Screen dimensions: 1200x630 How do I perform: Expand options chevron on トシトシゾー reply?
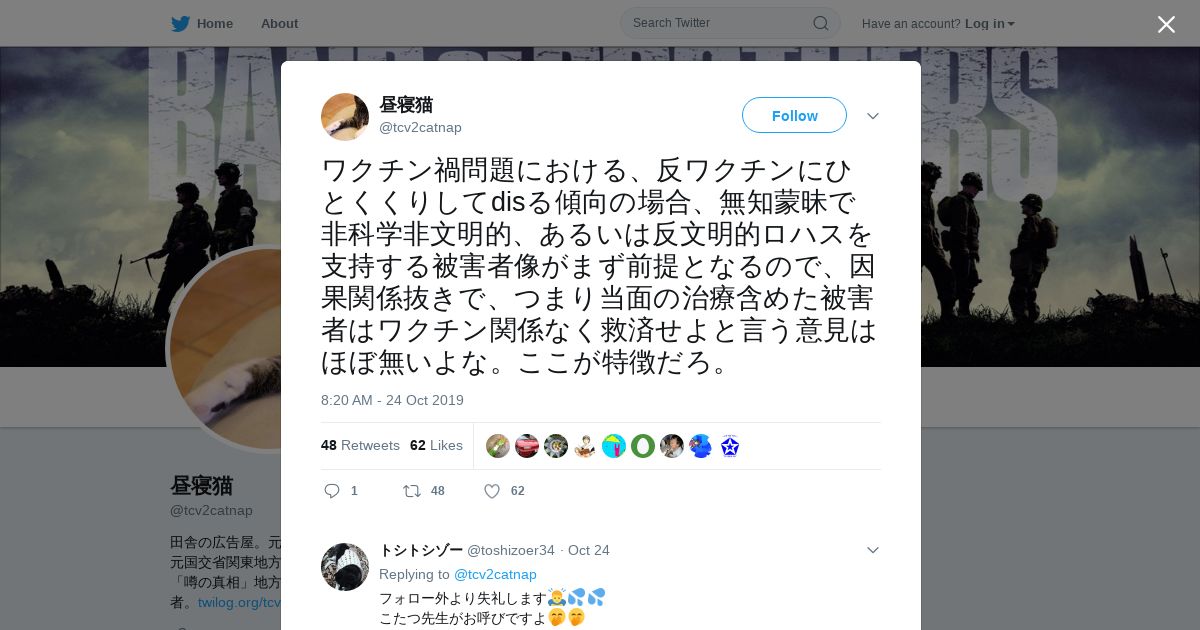(x=873, y=550)
